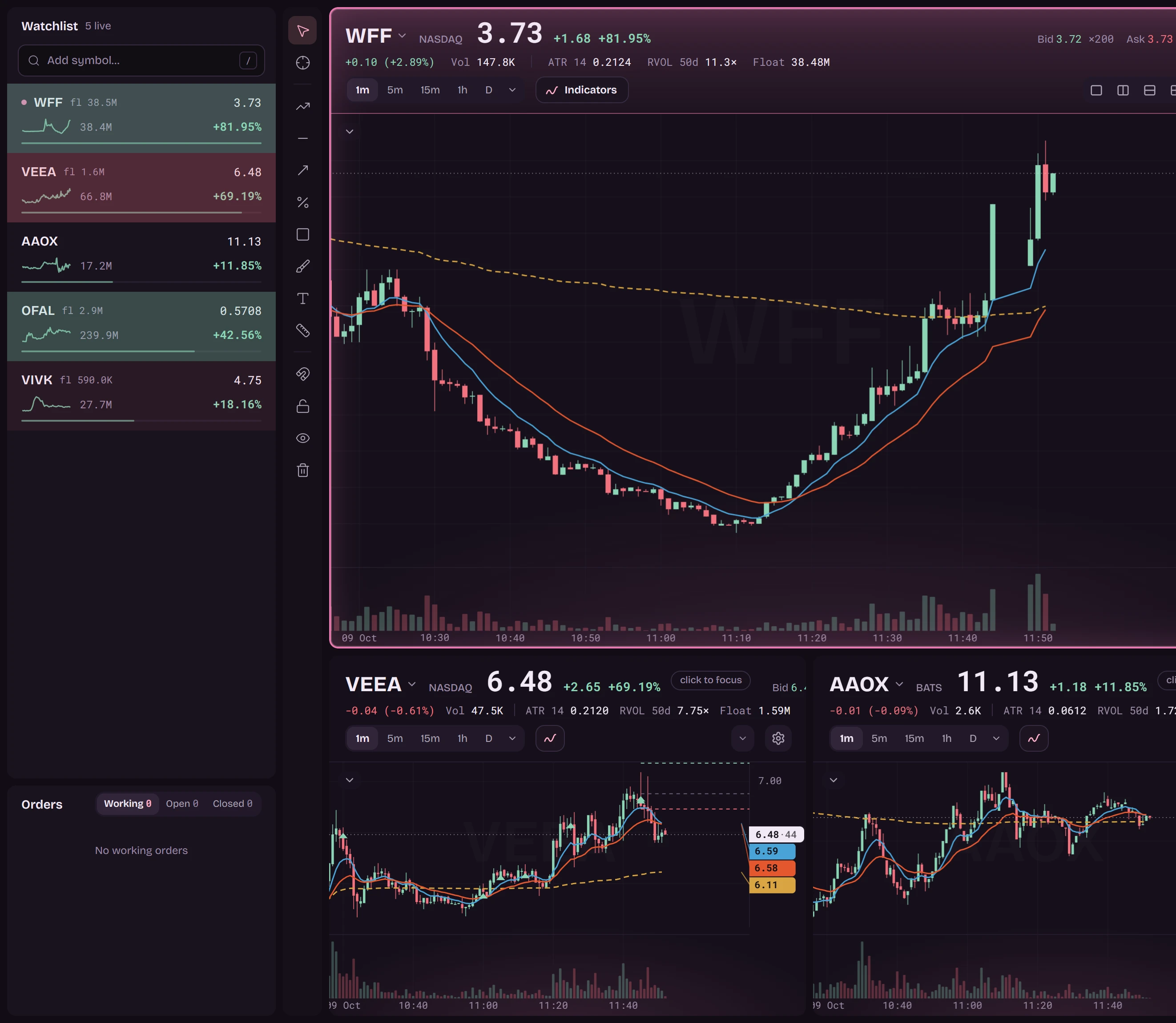Click the 6.11 yellow price label
The height and width of the screenshot is (1023, 1176).
773,885
